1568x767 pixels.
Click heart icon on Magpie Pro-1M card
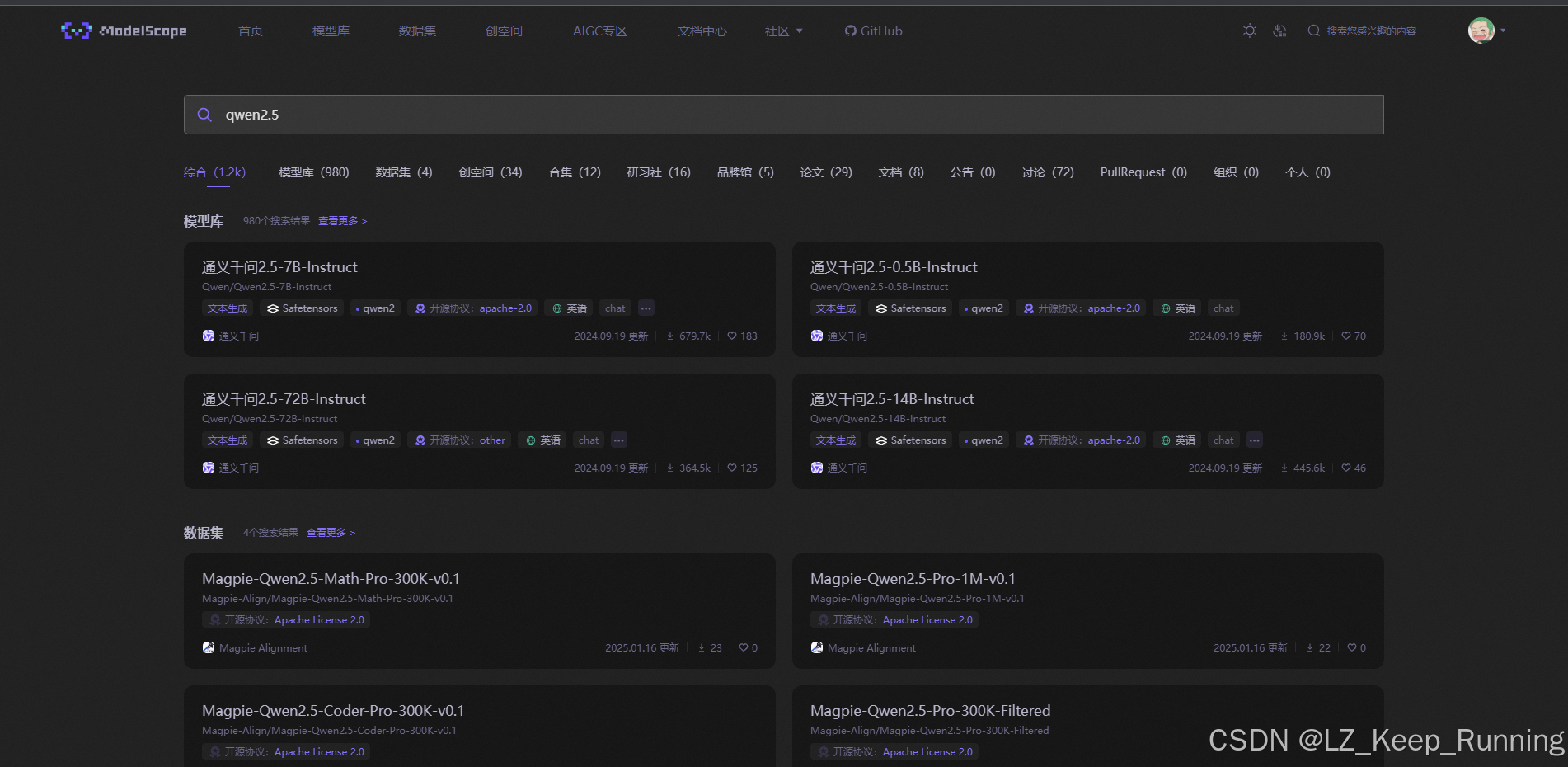click(x=1352, y=647)
